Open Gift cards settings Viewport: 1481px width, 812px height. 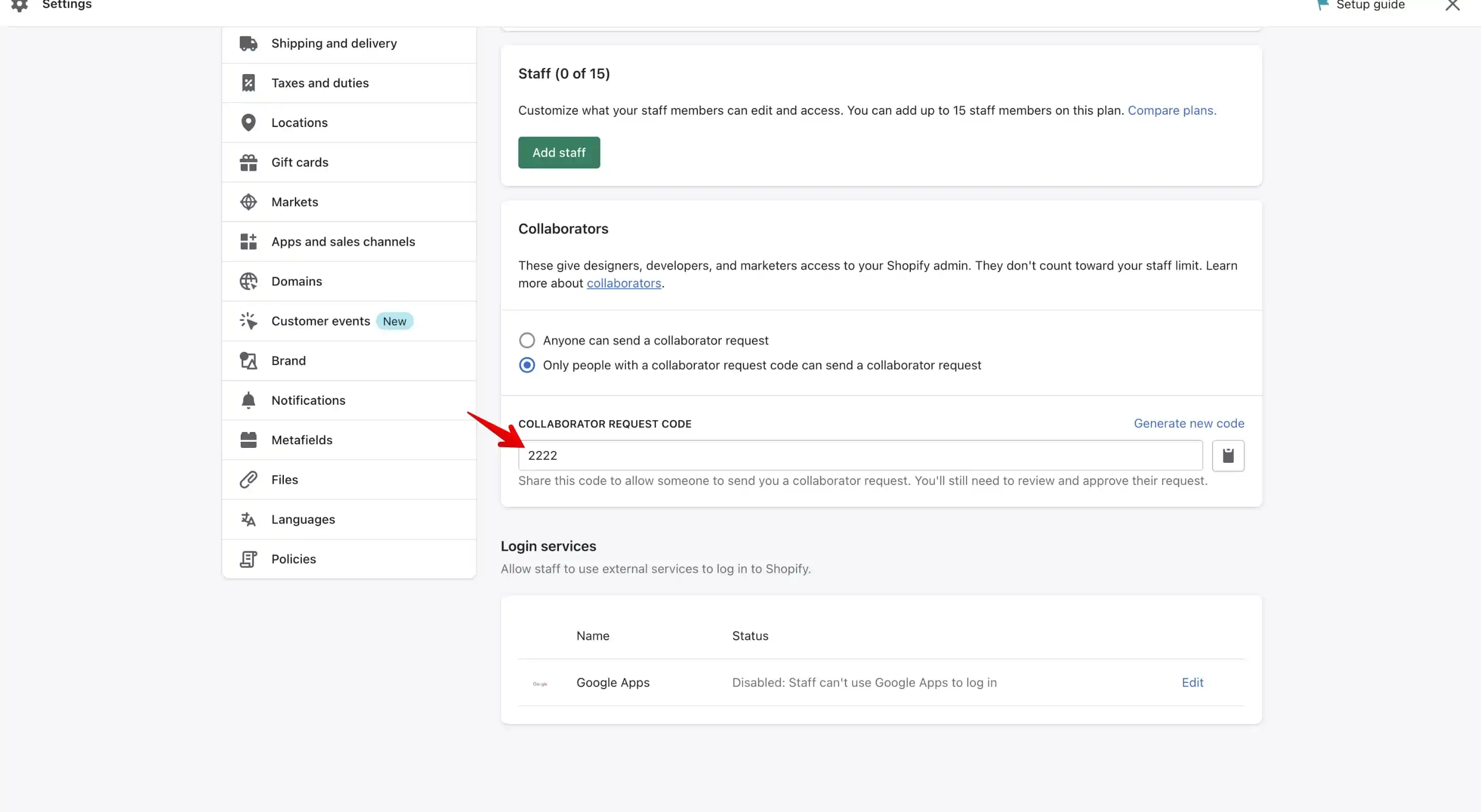click(x=349, y=162)
